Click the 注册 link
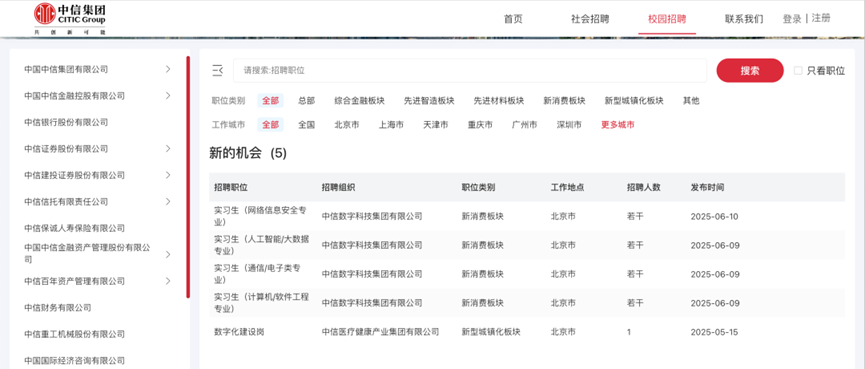 [x=821, y=18]
